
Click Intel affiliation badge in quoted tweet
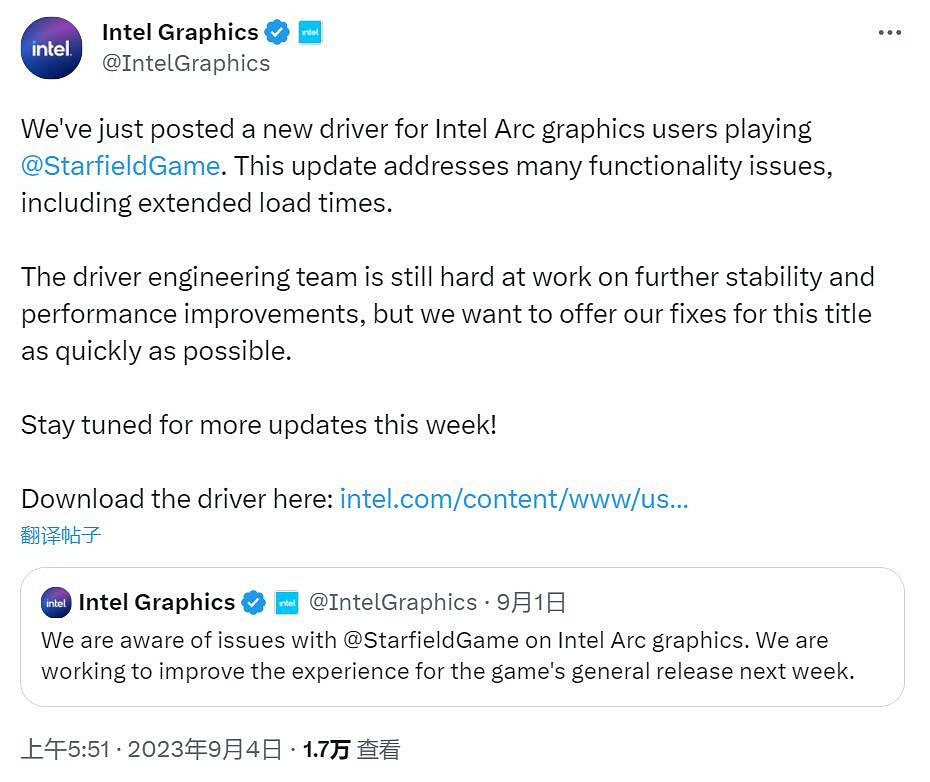(287, 602)
